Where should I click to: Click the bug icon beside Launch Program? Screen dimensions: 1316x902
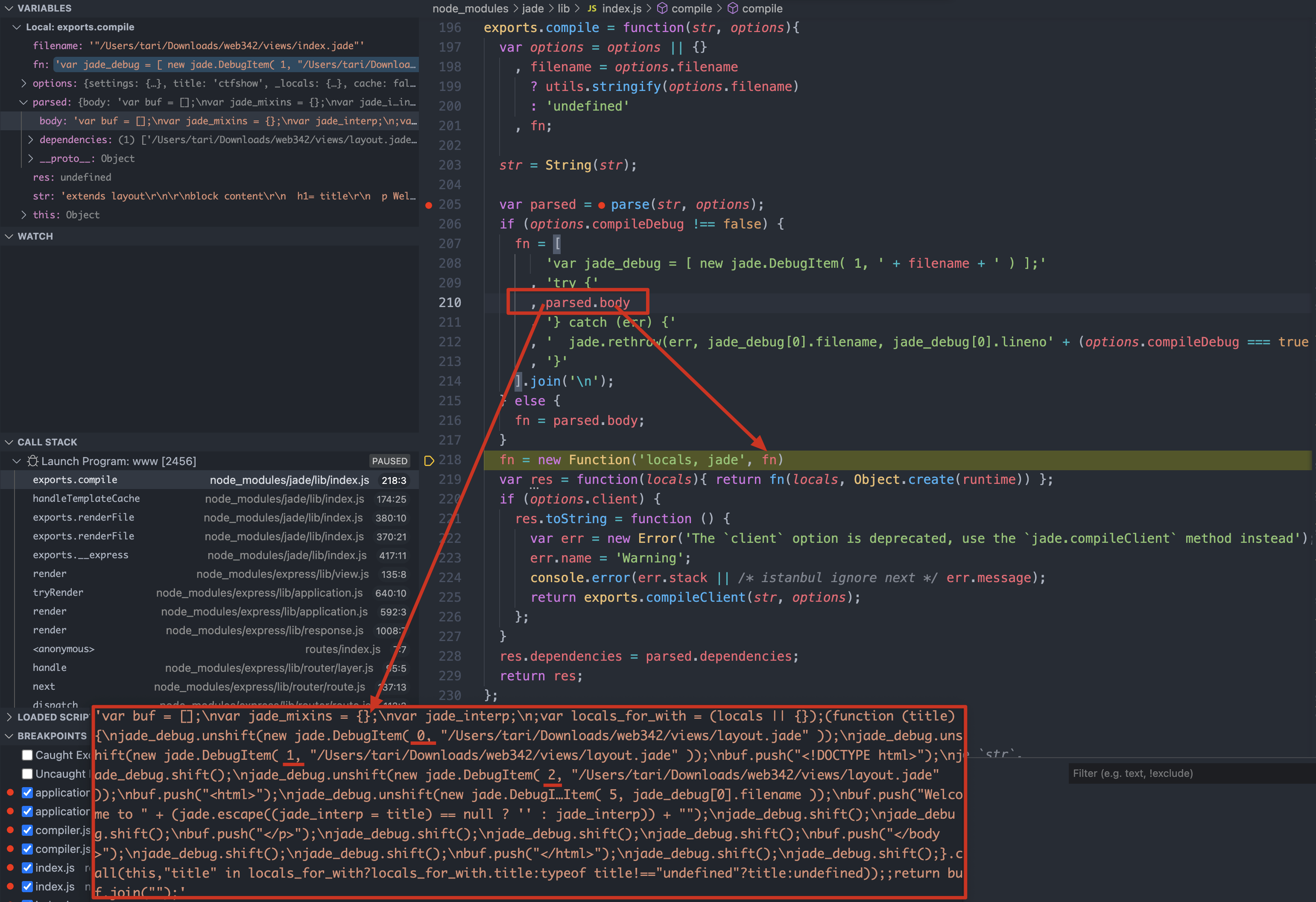[x=33, y=461]
